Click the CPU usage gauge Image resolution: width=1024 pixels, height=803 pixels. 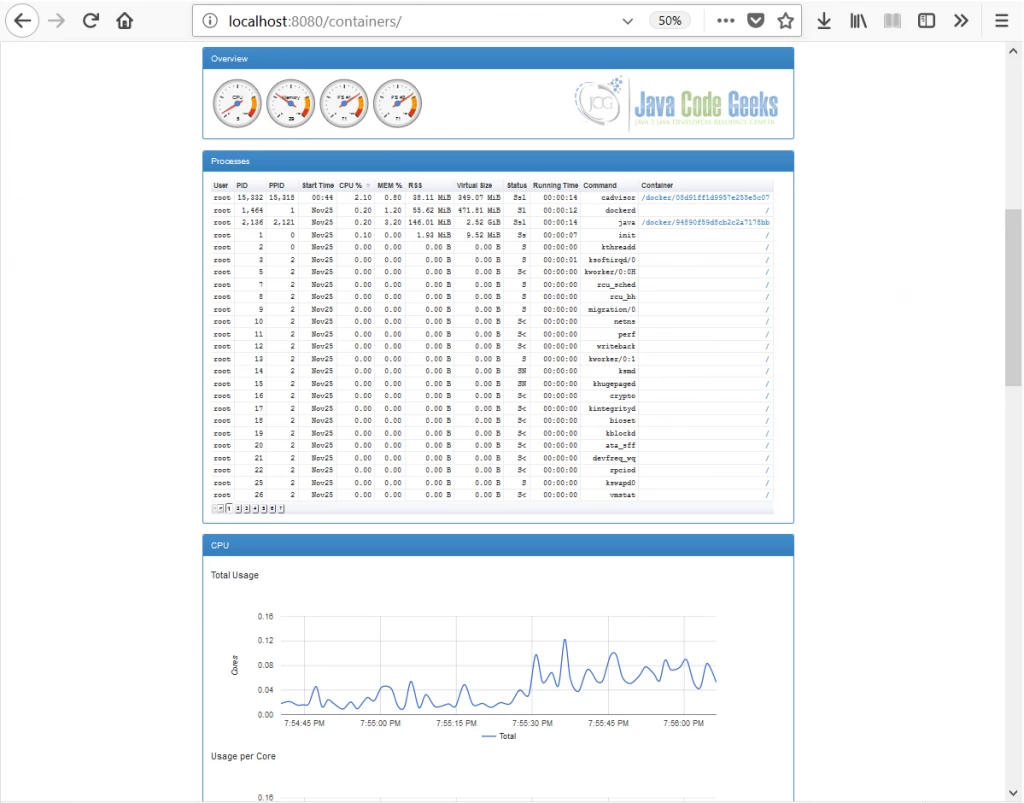point(237,103)
